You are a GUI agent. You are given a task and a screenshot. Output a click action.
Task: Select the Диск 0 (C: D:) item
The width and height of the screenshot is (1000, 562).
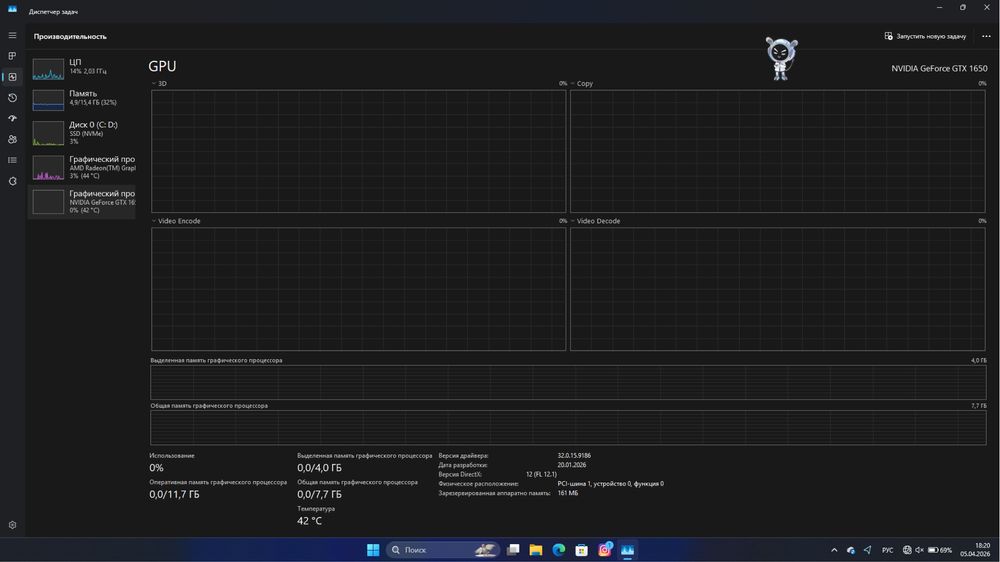click(82, 133)
